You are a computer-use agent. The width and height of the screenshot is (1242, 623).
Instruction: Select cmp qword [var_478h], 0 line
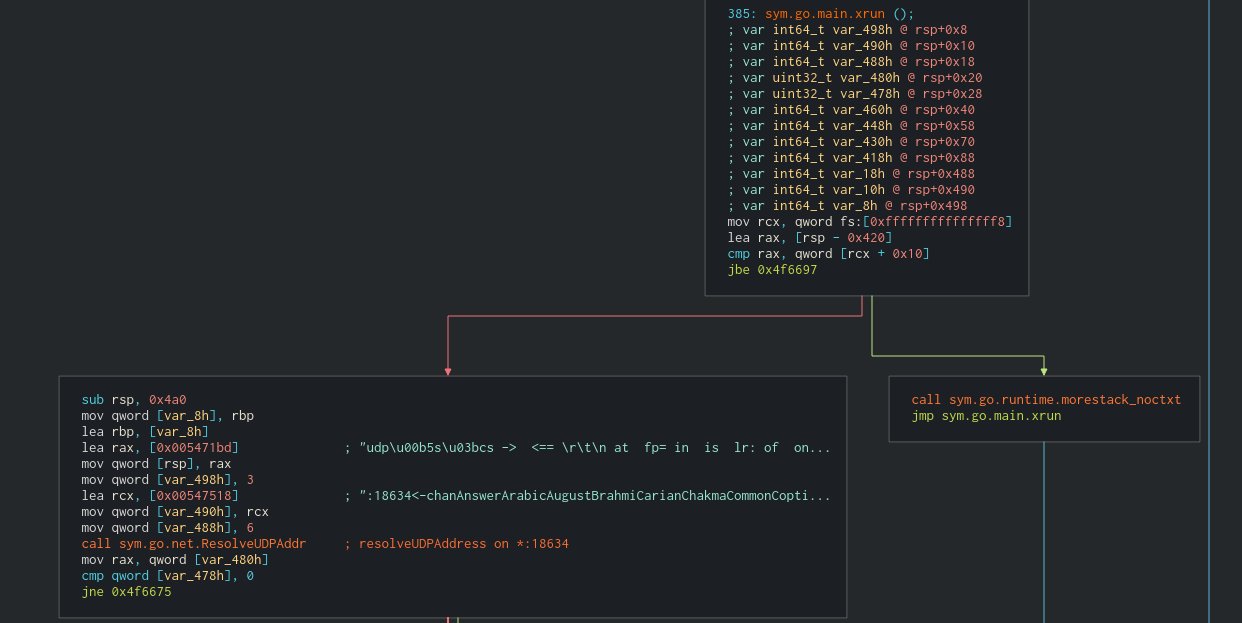click(167, 576)
